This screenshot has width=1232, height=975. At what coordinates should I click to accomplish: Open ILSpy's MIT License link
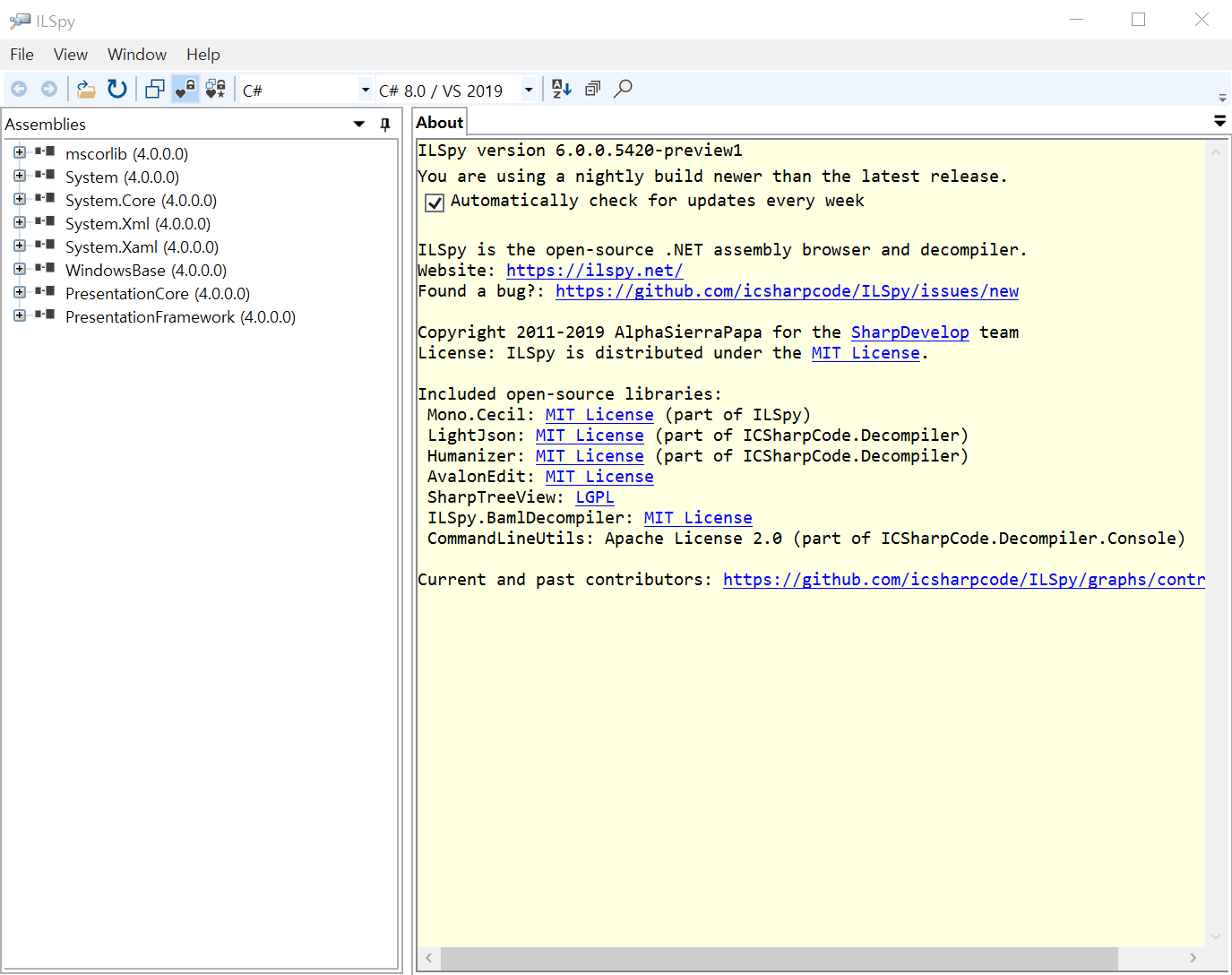tap(866, 353)
